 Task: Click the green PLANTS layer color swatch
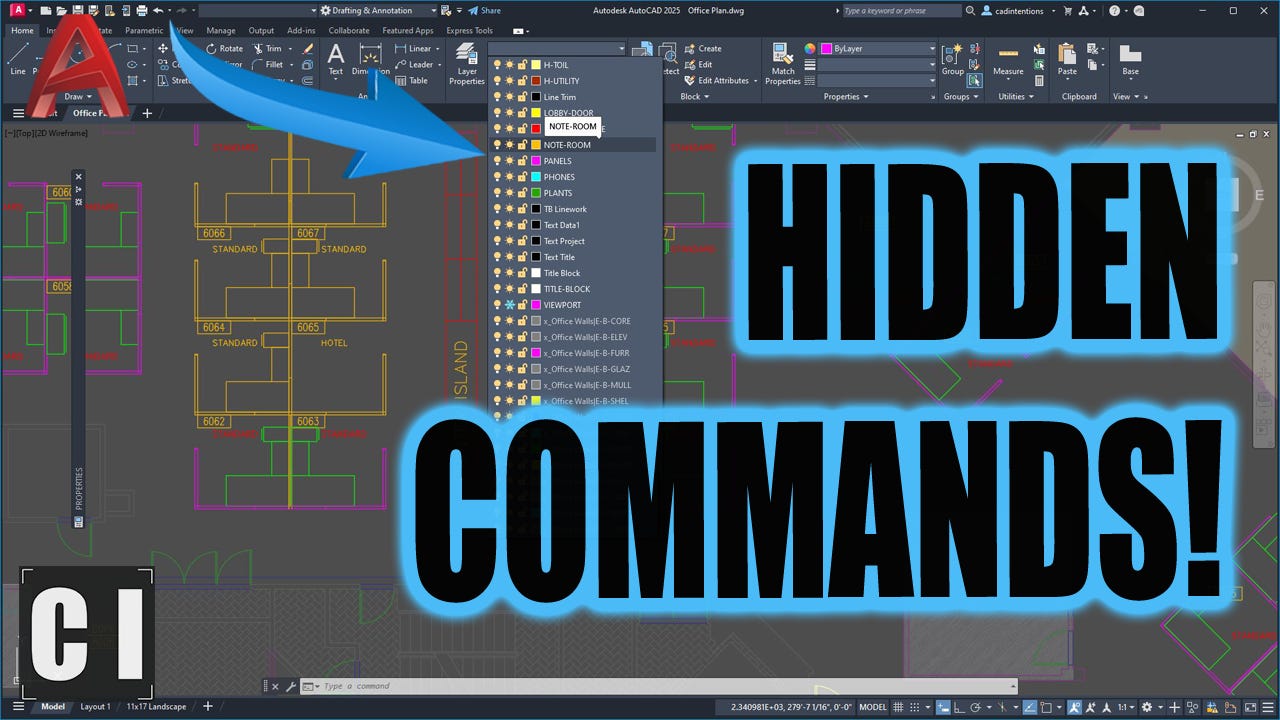tap(536, 193)
